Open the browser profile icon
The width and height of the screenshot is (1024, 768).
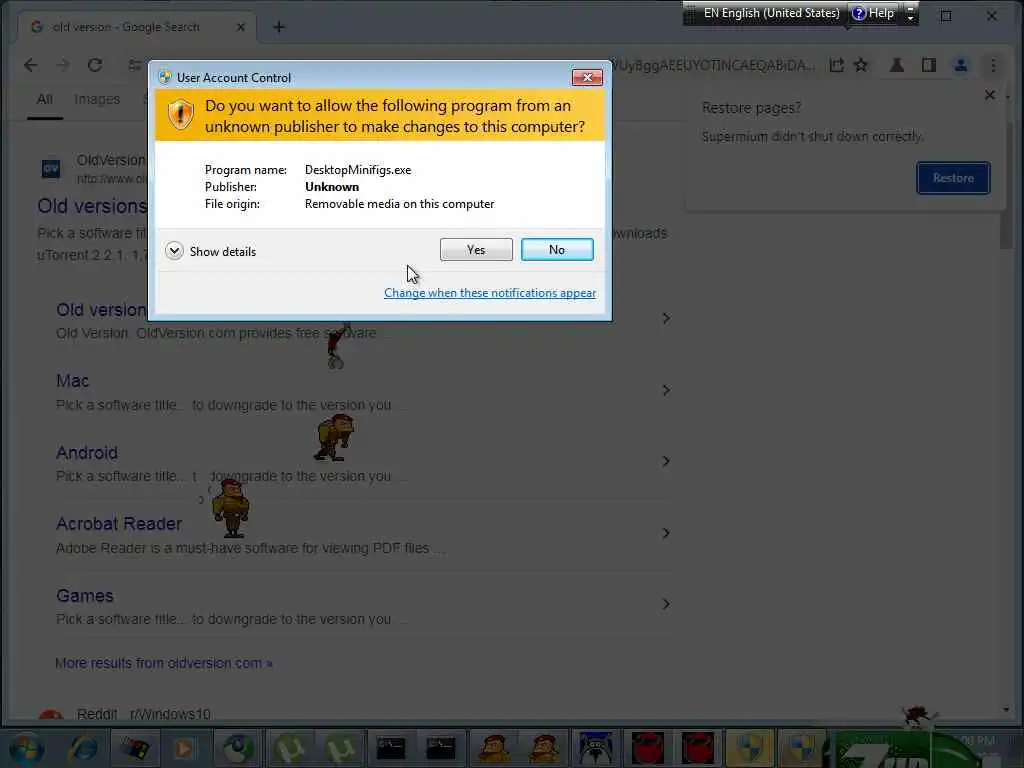click(961, 65)
